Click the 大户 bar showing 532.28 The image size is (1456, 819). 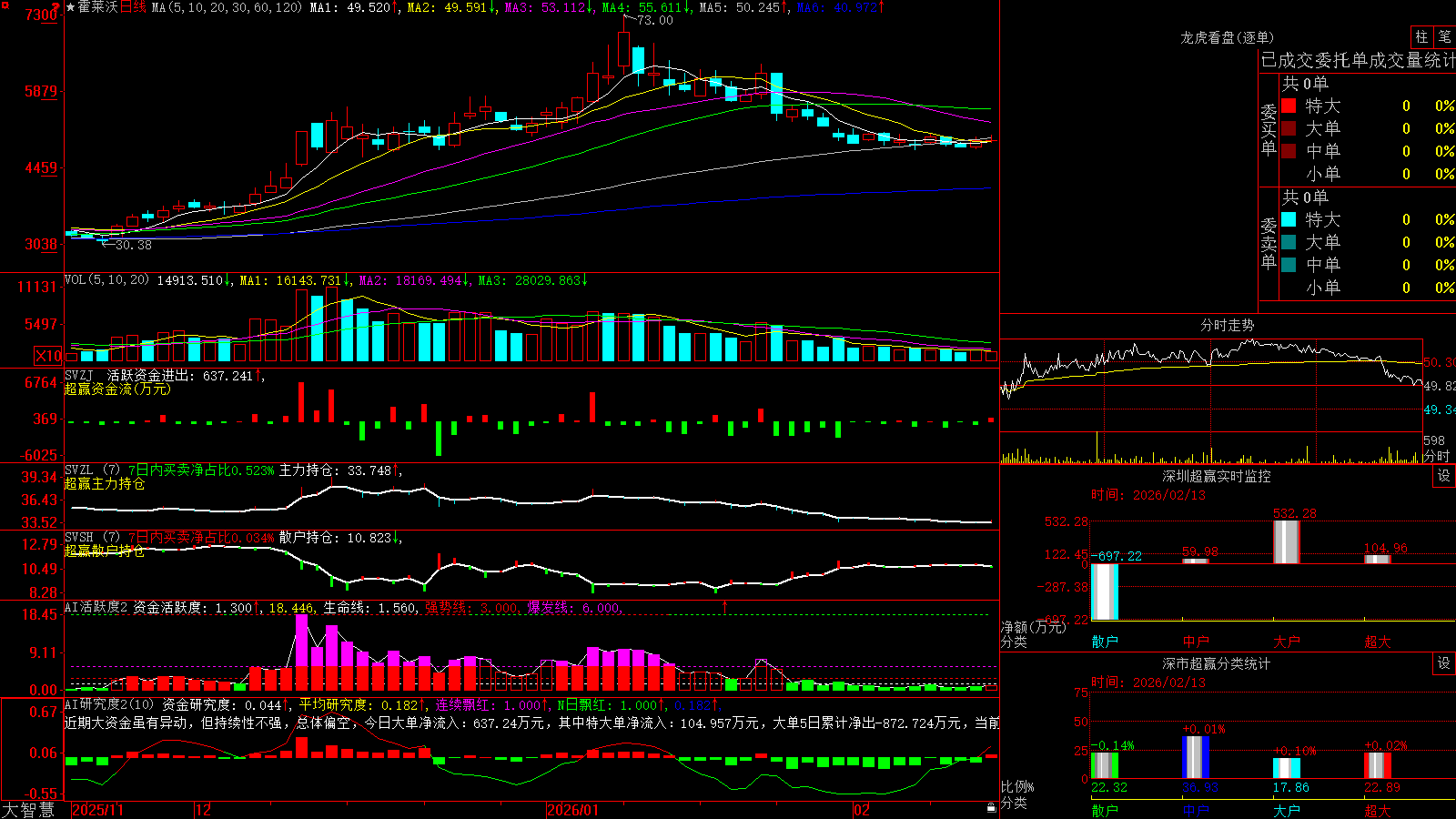click(1287, 542)
